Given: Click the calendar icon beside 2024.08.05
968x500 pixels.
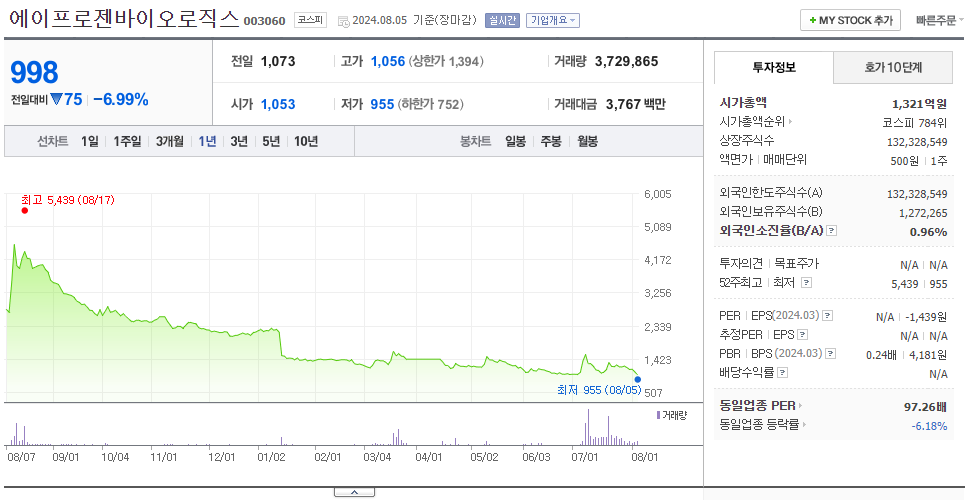Looking at the screenshot, I should pos(343,22).
